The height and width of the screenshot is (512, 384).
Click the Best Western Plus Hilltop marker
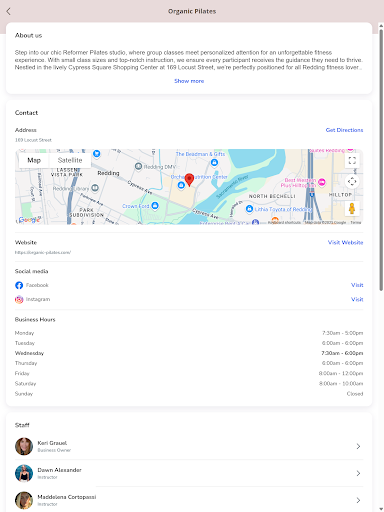pyautogui.click(x=322, y=182)
